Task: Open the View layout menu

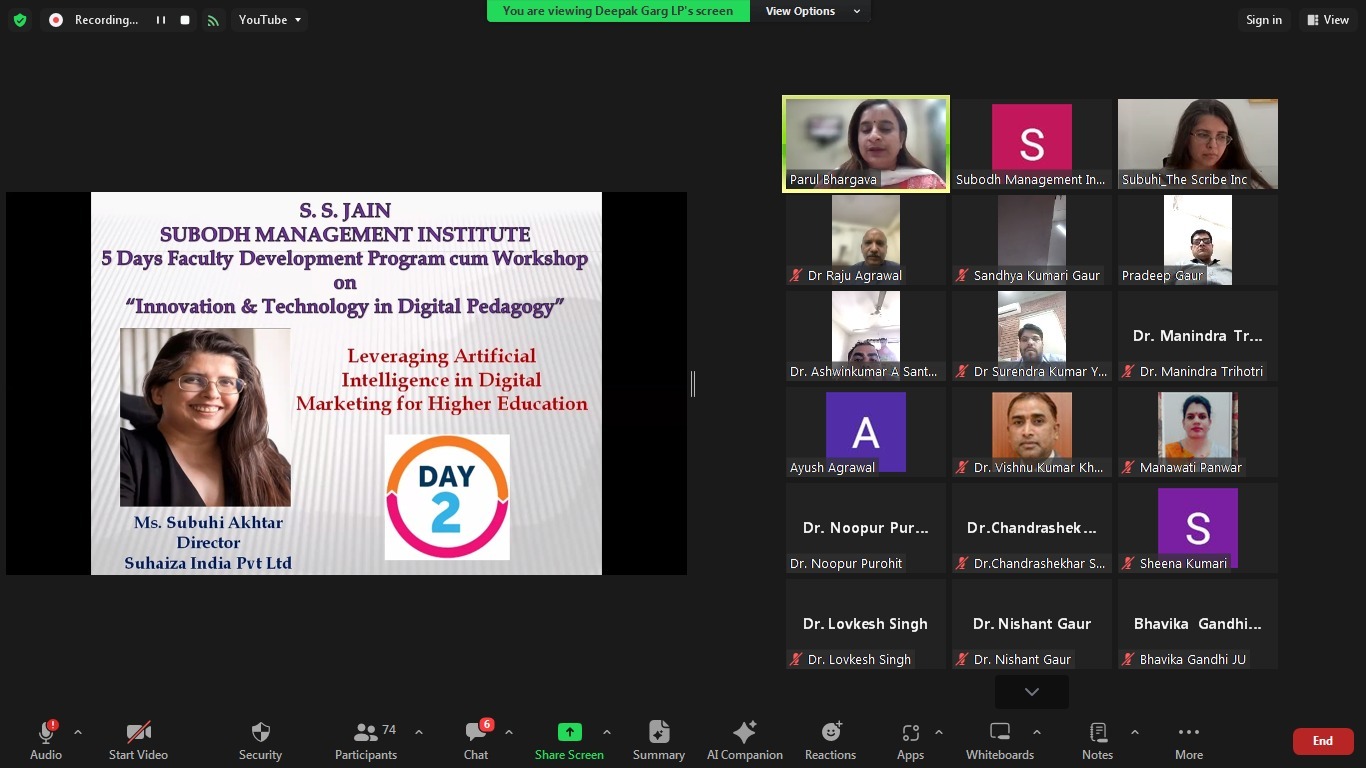Action: [1328, 20]
